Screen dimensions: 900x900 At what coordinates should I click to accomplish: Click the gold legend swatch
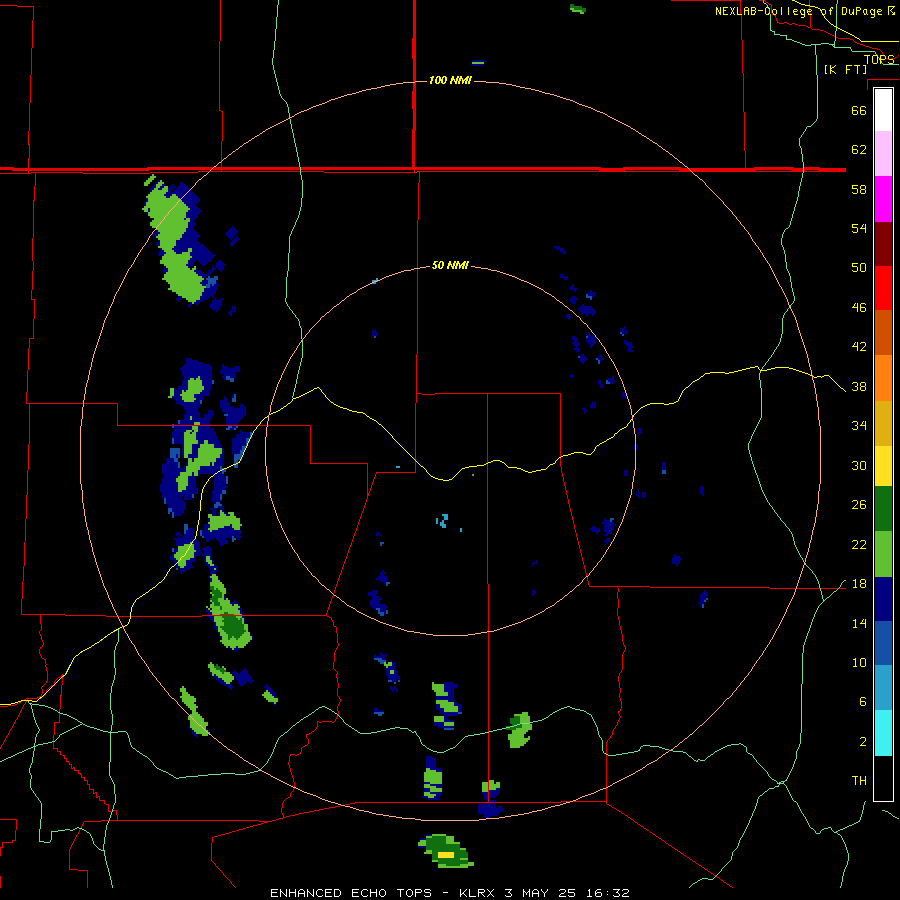[883, 423]
